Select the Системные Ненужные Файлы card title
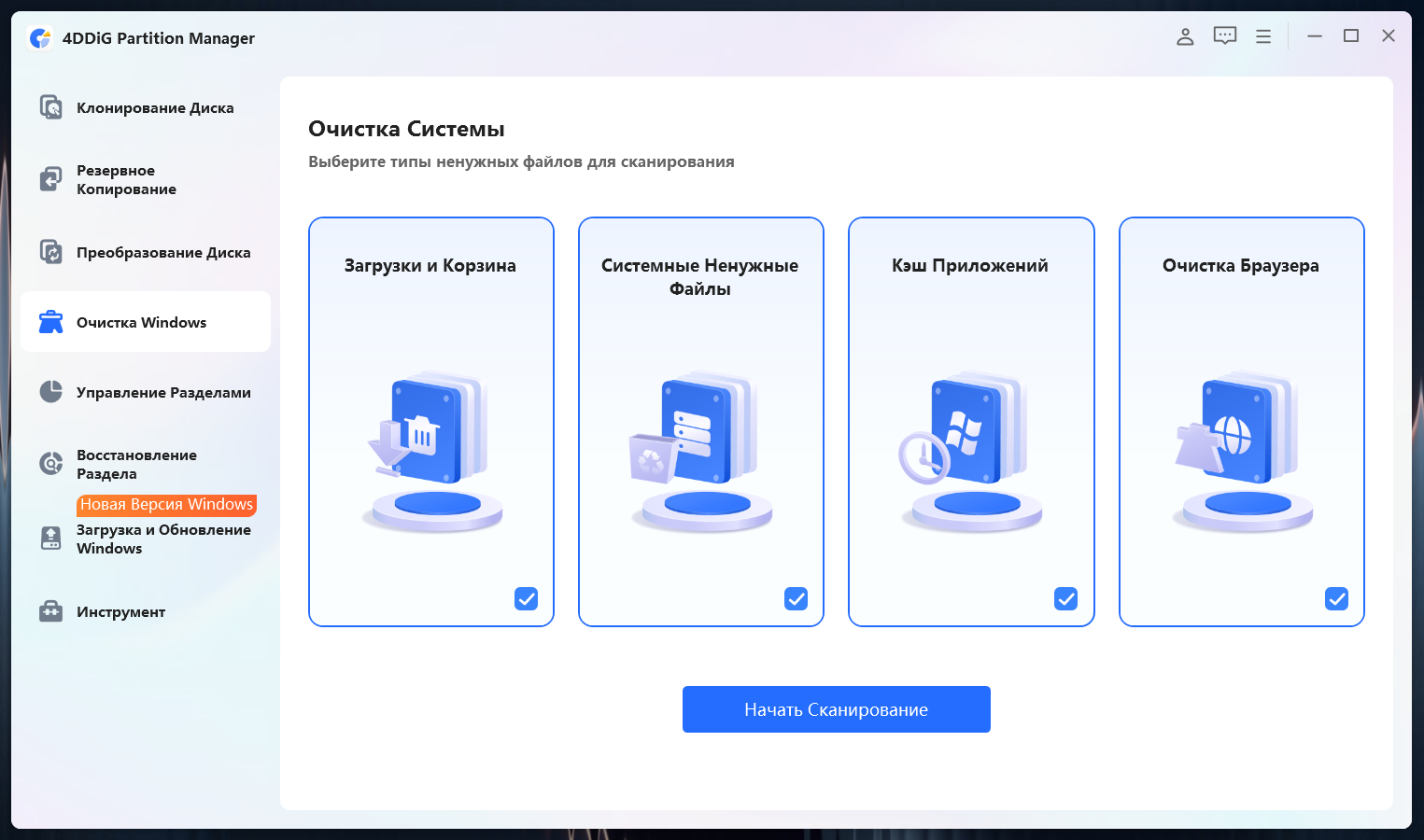 [x=700, y=277]
